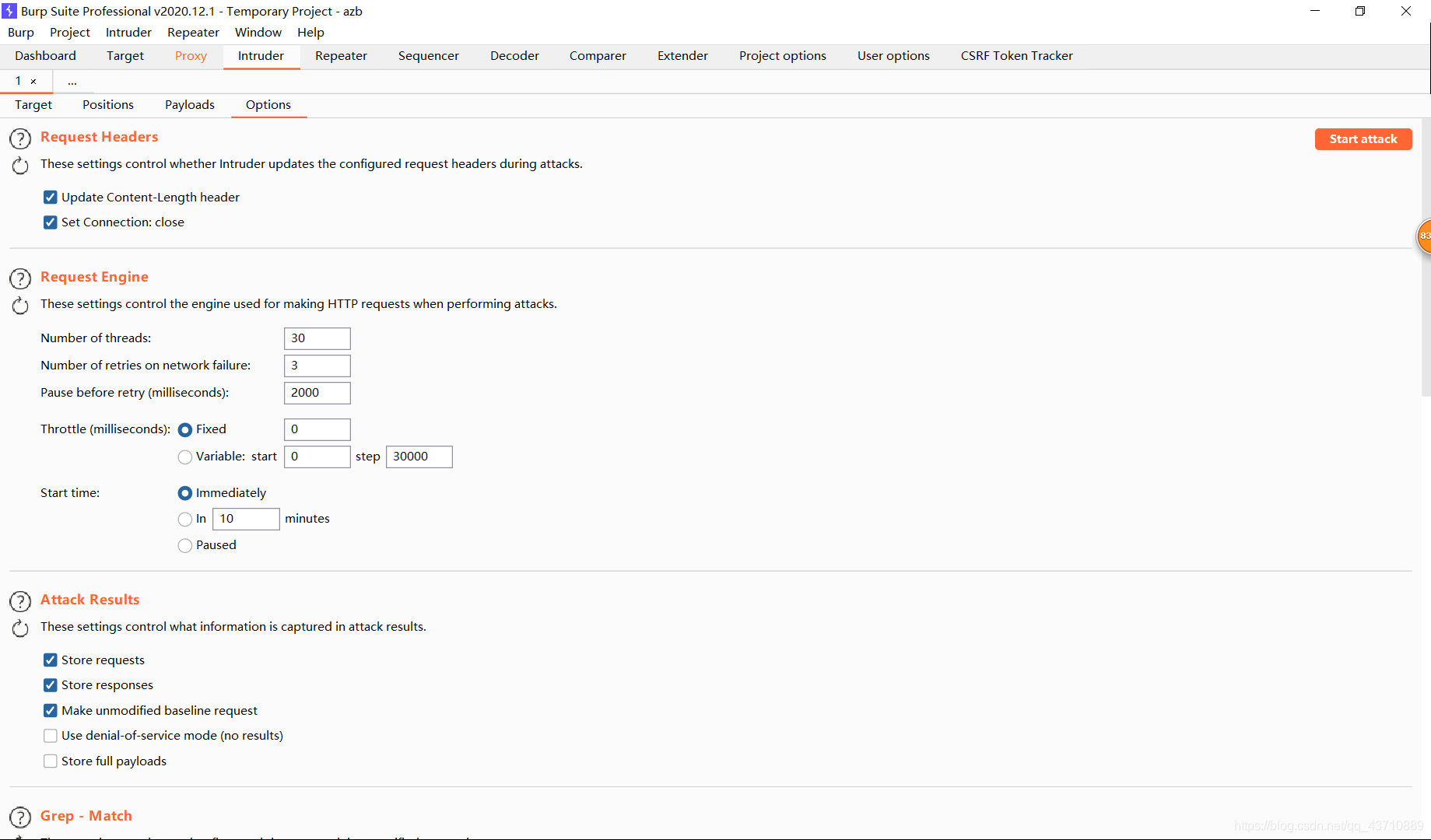Open Intruder Positions sub-tab
Image resolution: width=1431 pixels, height=840 pixels.
[x=108, y=105]
